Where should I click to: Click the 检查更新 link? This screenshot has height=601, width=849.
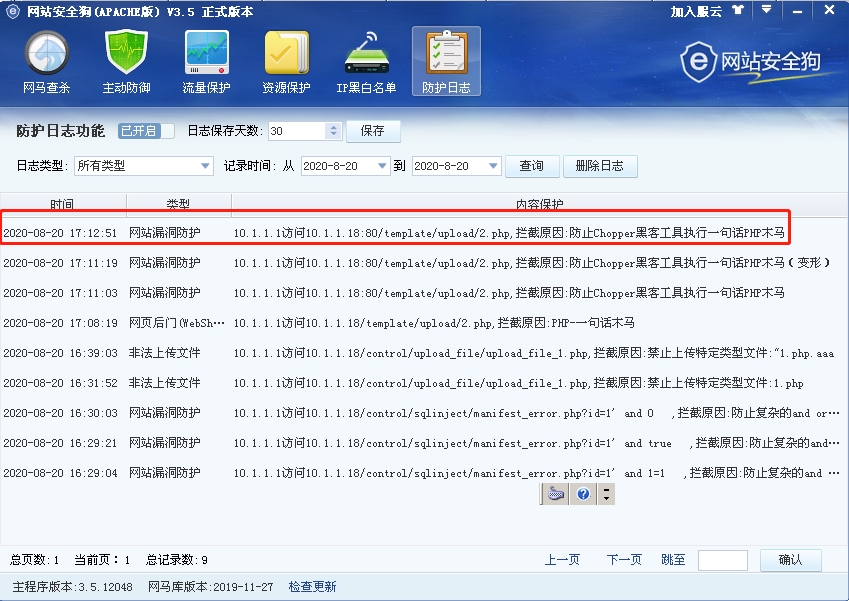click(312, 586)
